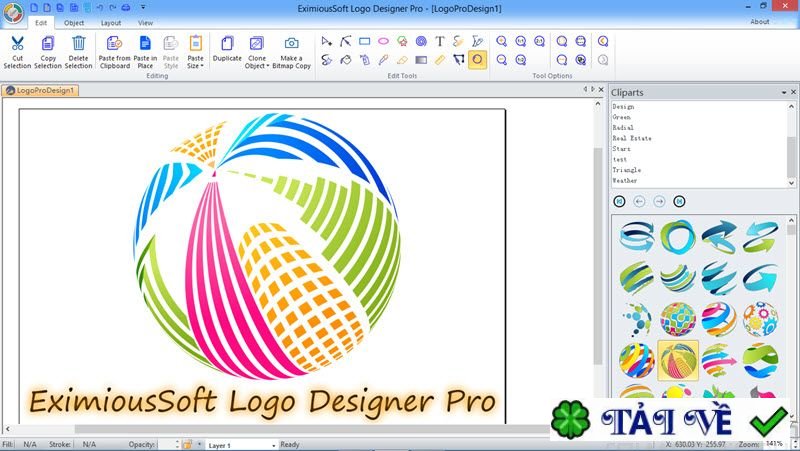Screen dimensions: 800x451
Task: Click the canvas vertical scrollbar
Action: click(x=598, y=255)
